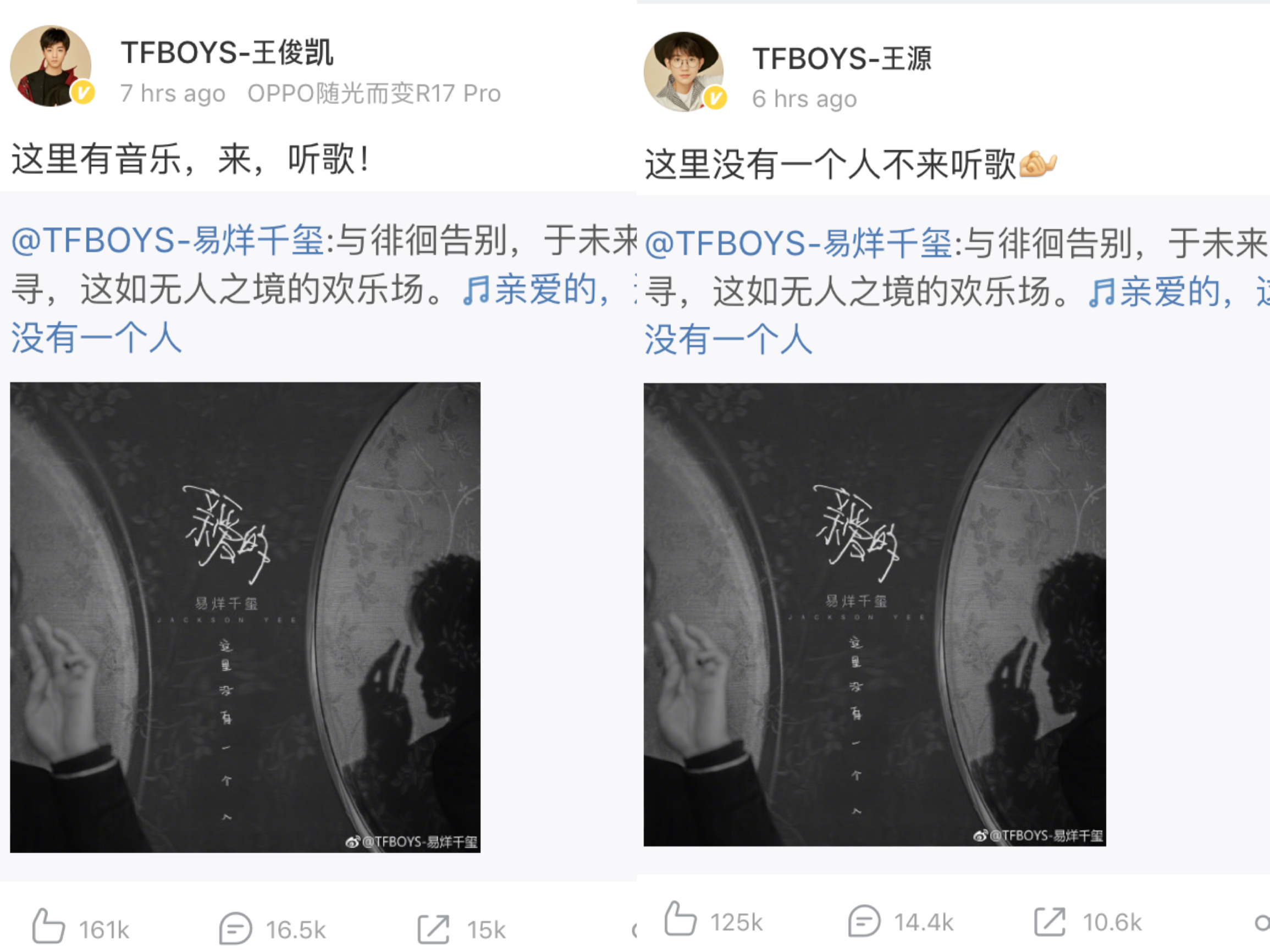Tap the verified badge on 王源's avatar
1270x952 pixels.
tap(715, 98)
